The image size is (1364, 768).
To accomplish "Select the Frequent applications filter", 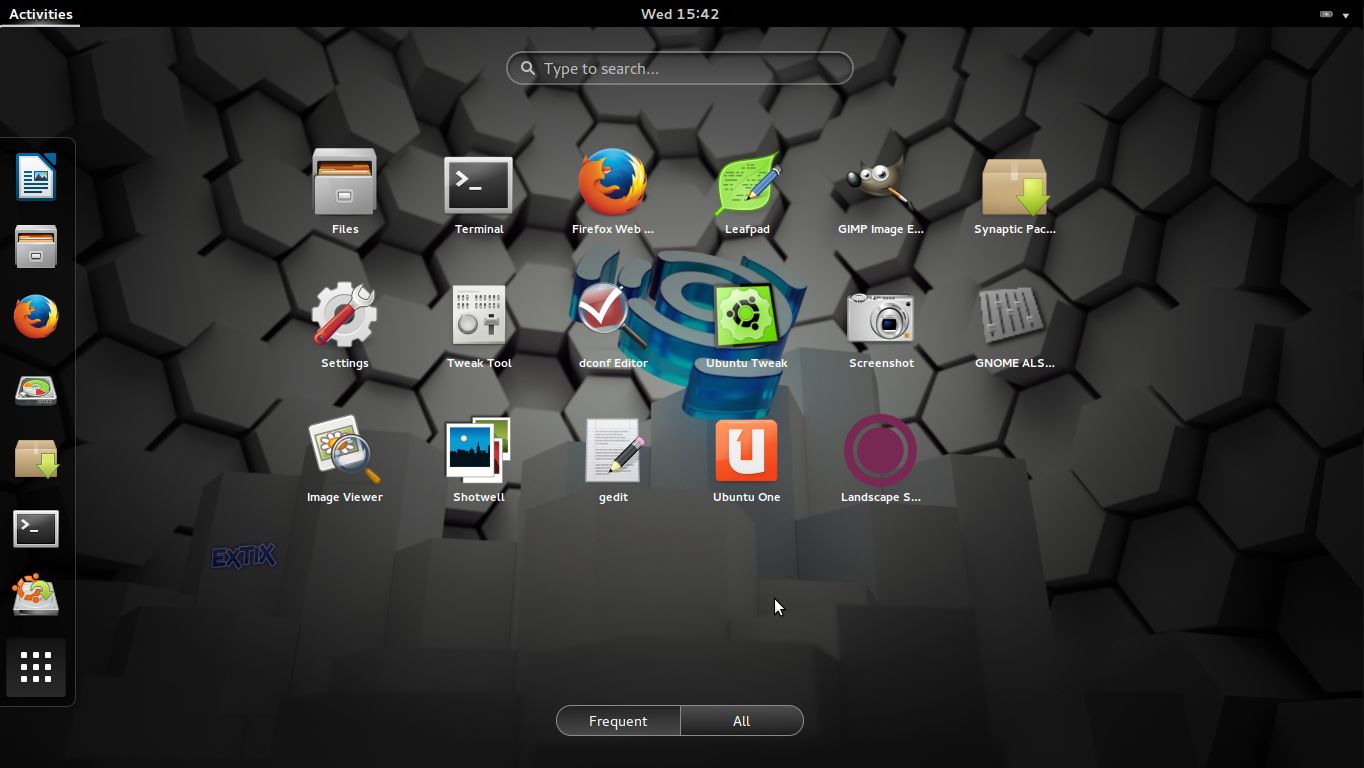I will 618,720.
